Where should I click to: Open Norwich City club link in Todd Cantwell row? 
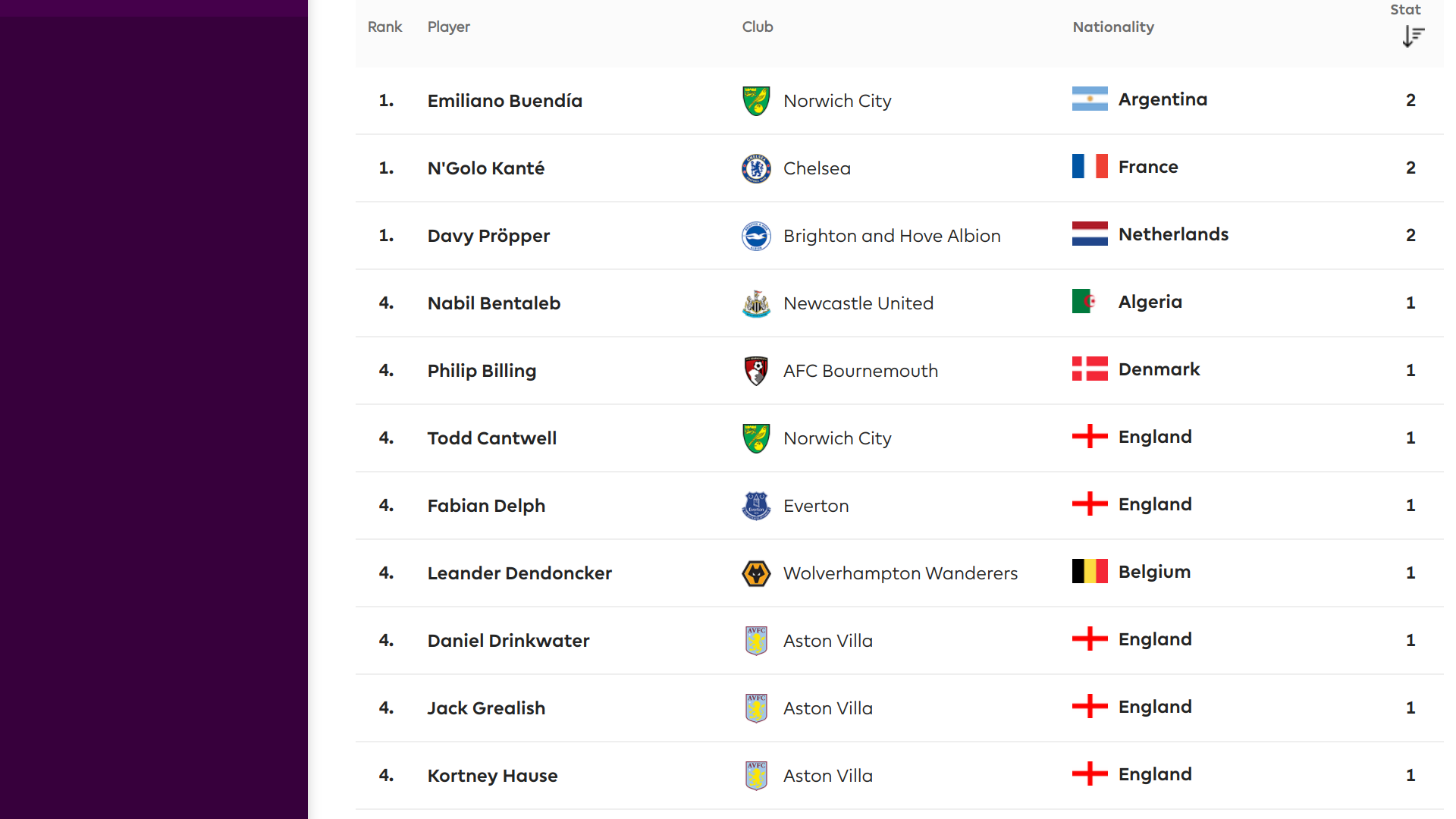(x=837, y=438)
